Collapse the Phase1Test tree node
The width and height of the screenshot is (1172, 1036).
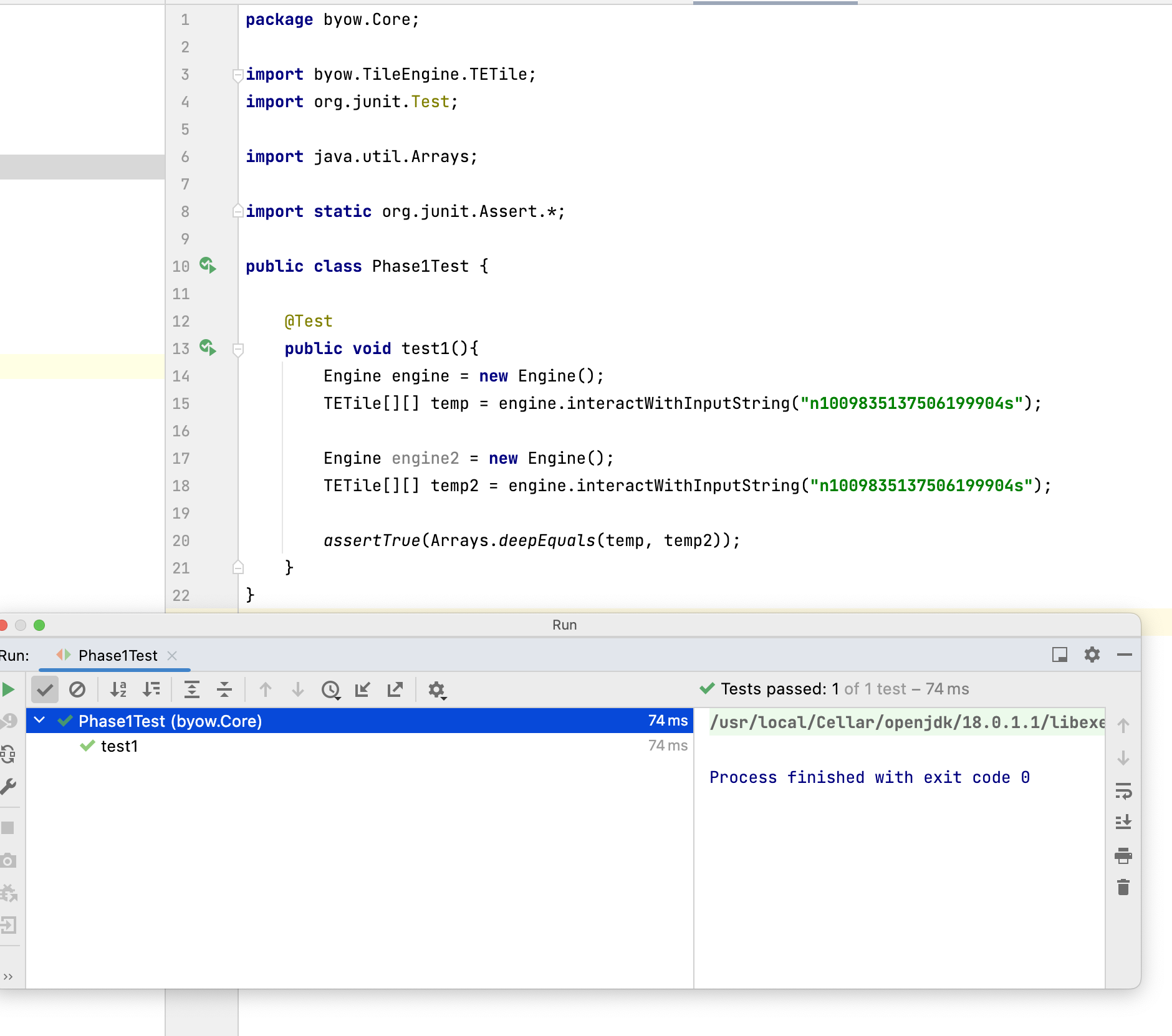click(40, 721)
